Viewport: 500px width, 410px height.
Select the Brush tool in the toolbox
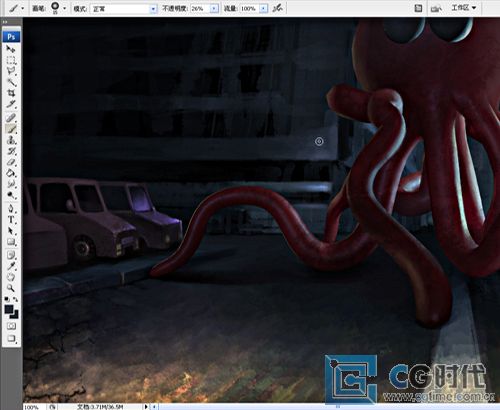(x=11, y=129)
